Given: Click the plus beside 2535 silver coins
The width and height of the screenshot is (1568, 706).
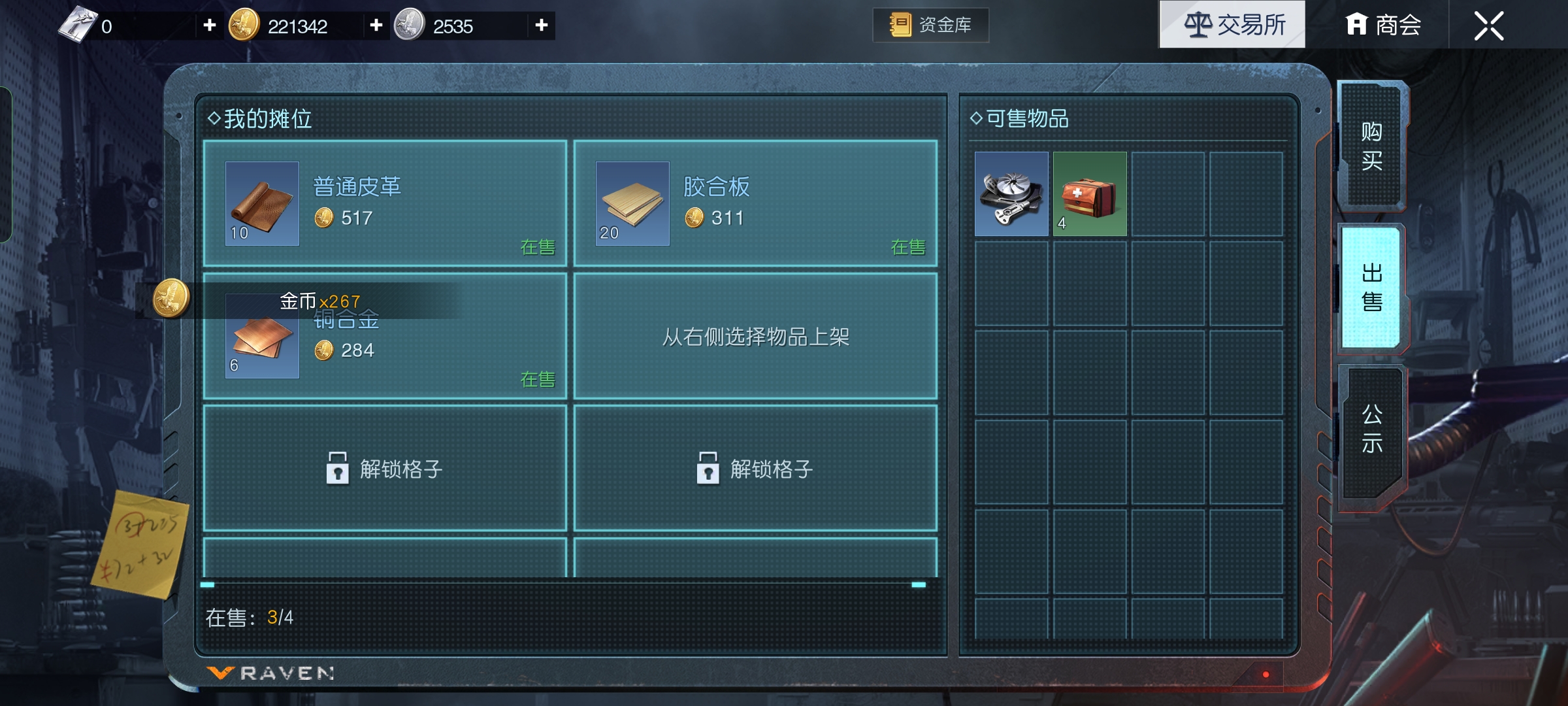Looking at the screenshot, I should click(542, 25).
